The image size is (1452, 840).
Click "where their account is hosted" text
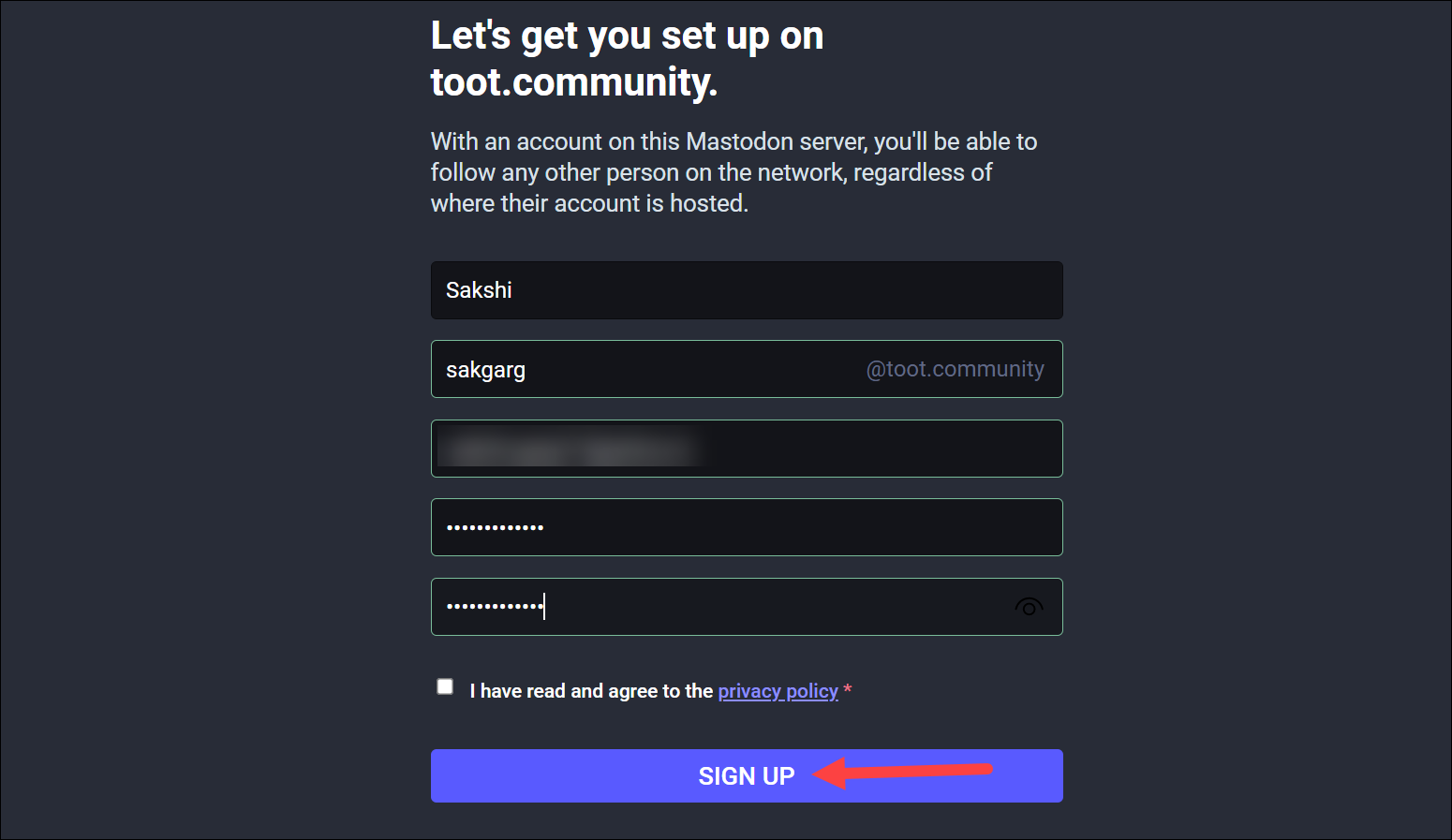[589, 203]
